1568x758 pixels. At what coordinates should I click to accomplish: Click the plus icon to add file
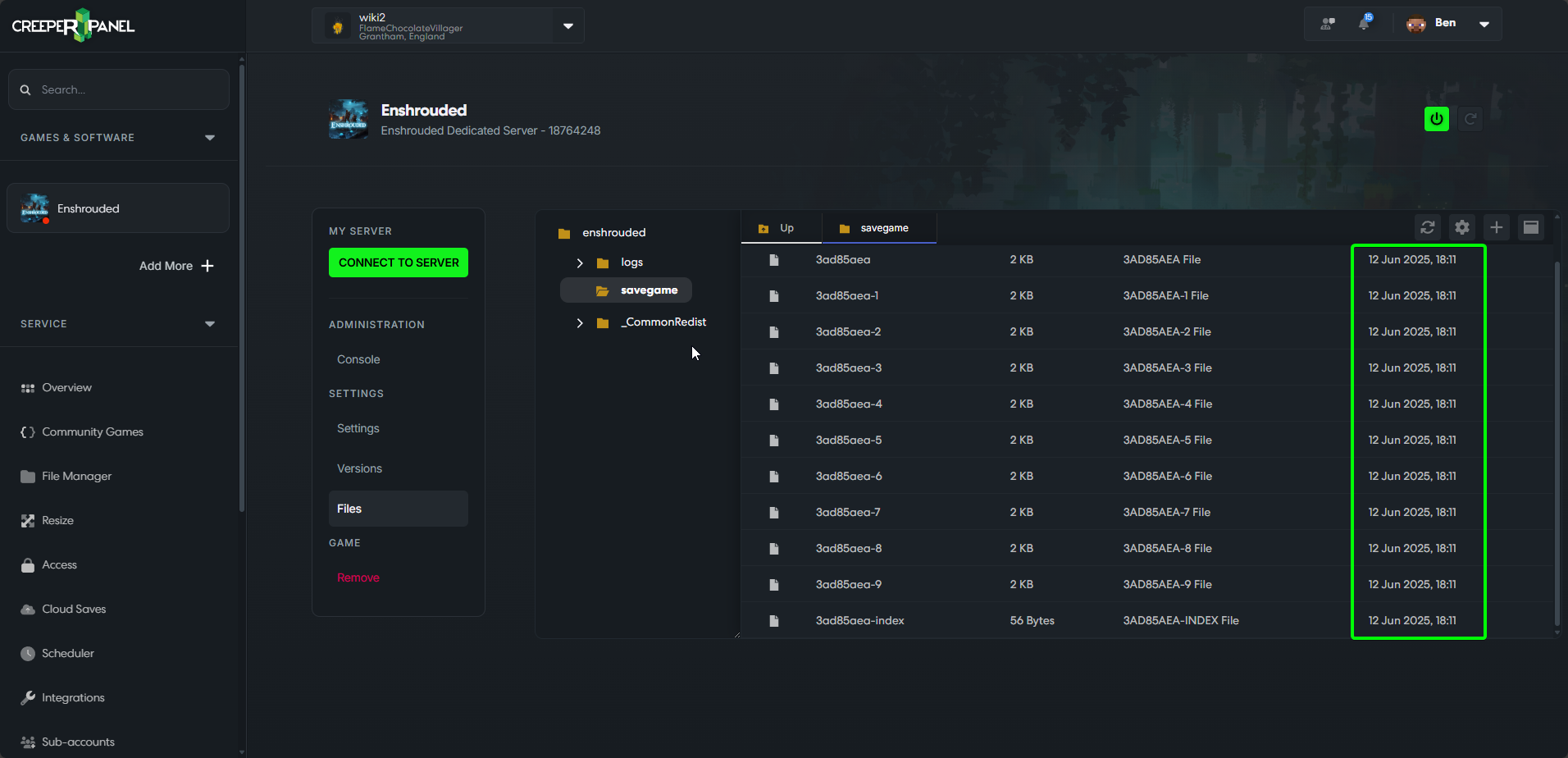pyautogui.click(x=1497, y=227)
